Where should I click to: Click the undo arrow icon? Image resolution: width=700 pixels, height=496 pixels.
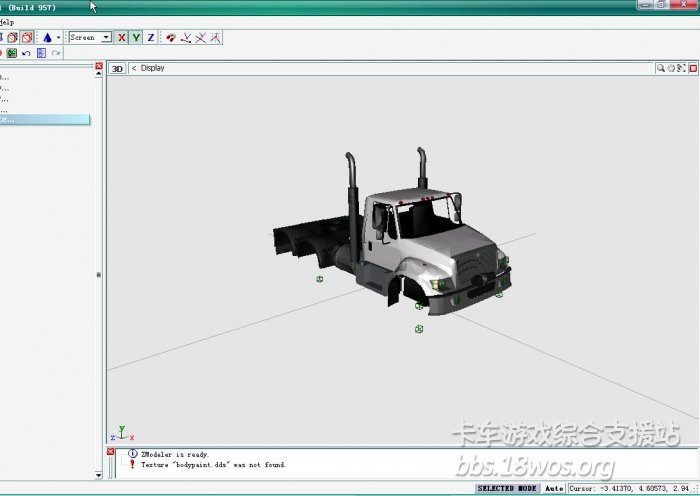point(26,53)
